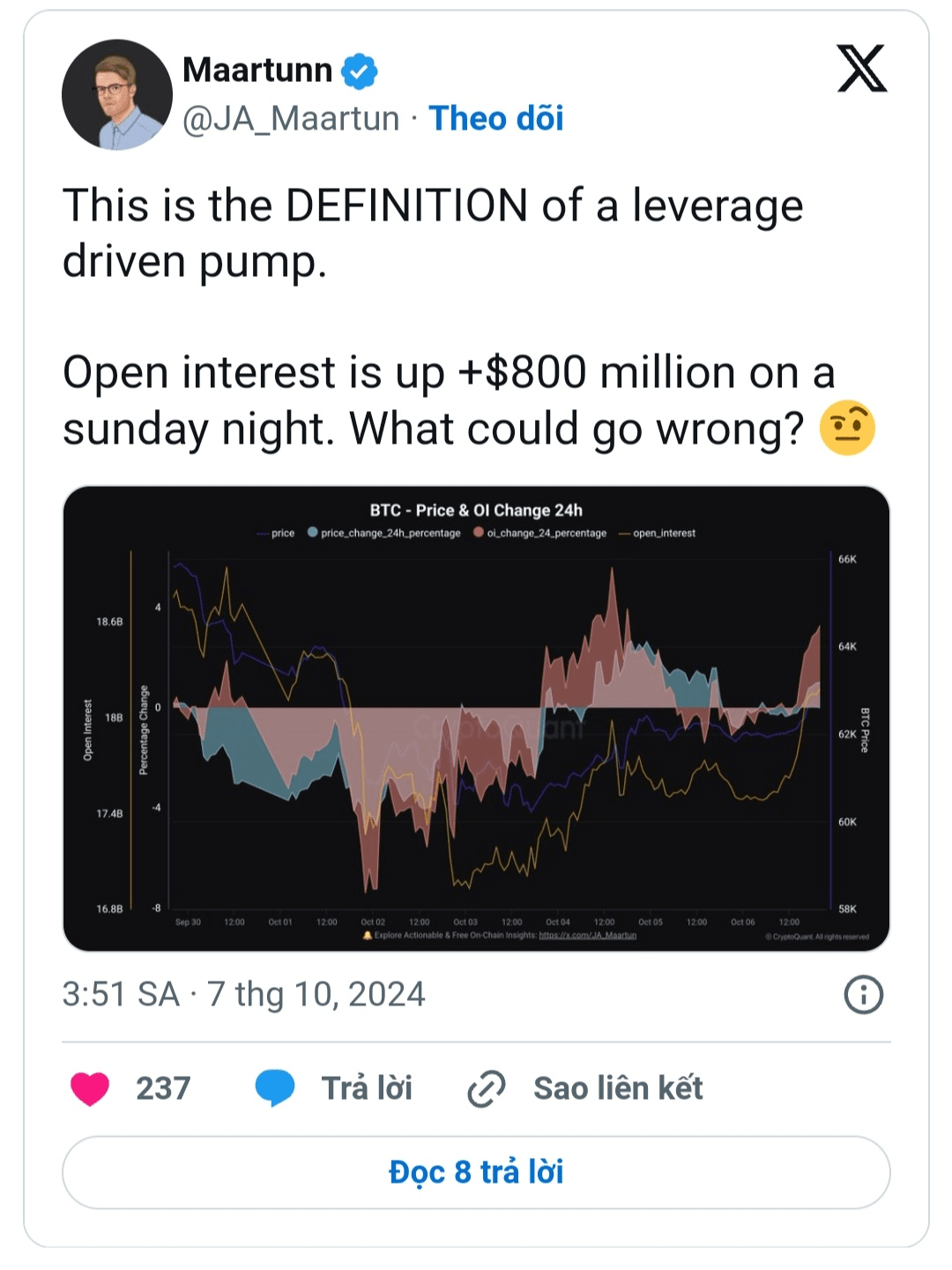Open Maartunn's profile avatar

pos(117,94)
